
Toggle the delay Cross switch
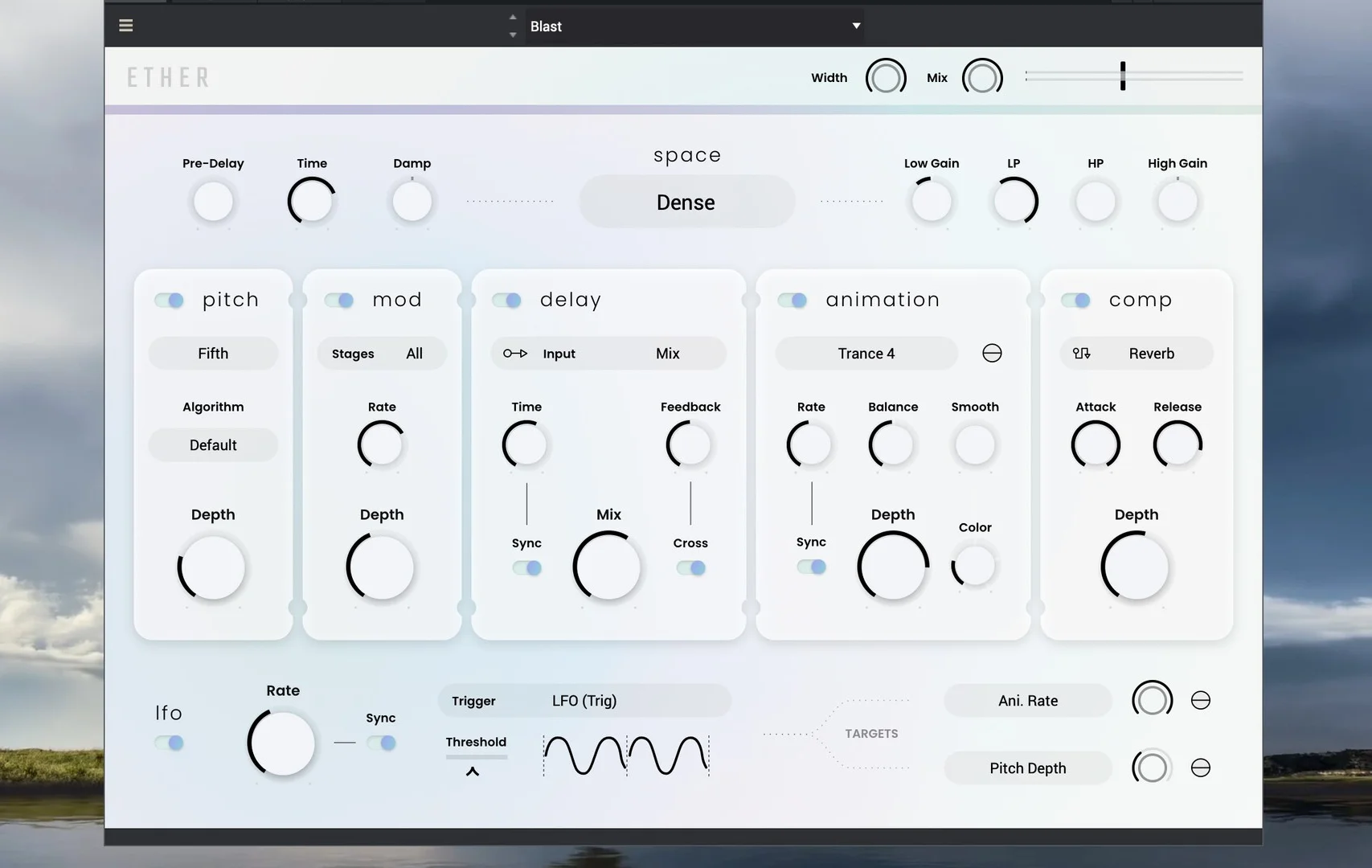(690, 568)
